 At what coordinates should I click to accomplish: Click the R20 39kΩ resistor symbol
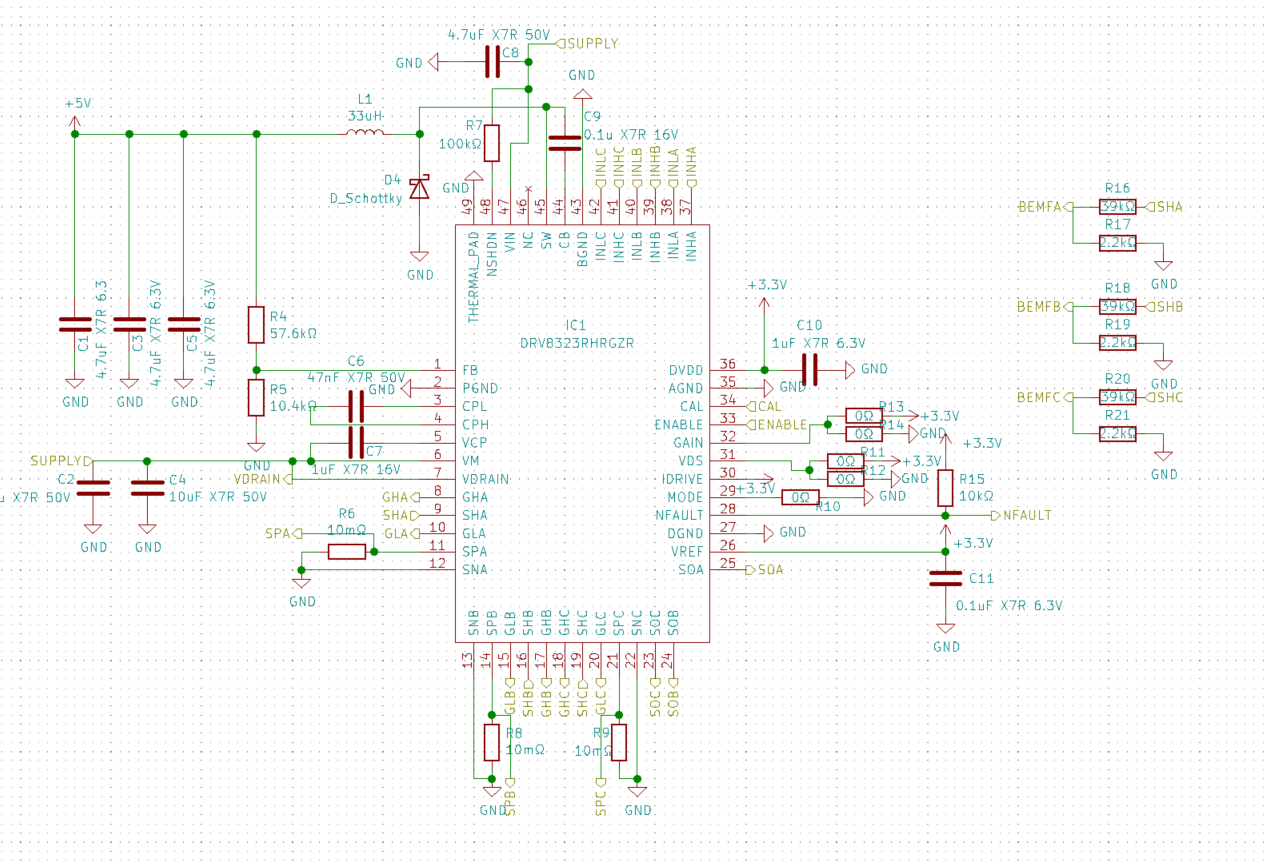[1117, 397]
